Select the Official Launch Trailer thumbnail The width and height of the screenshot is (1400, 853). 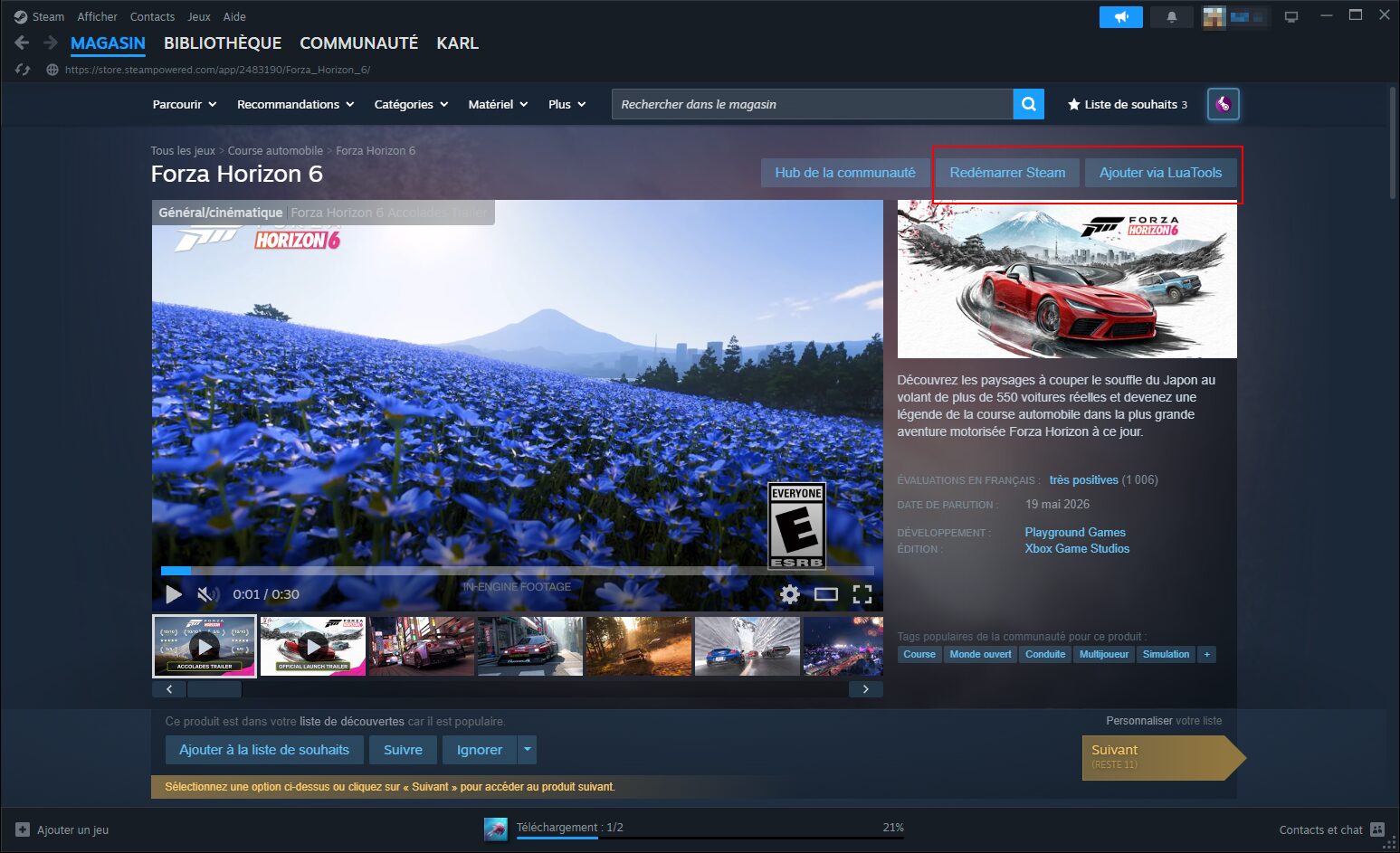tap(313, 646)
